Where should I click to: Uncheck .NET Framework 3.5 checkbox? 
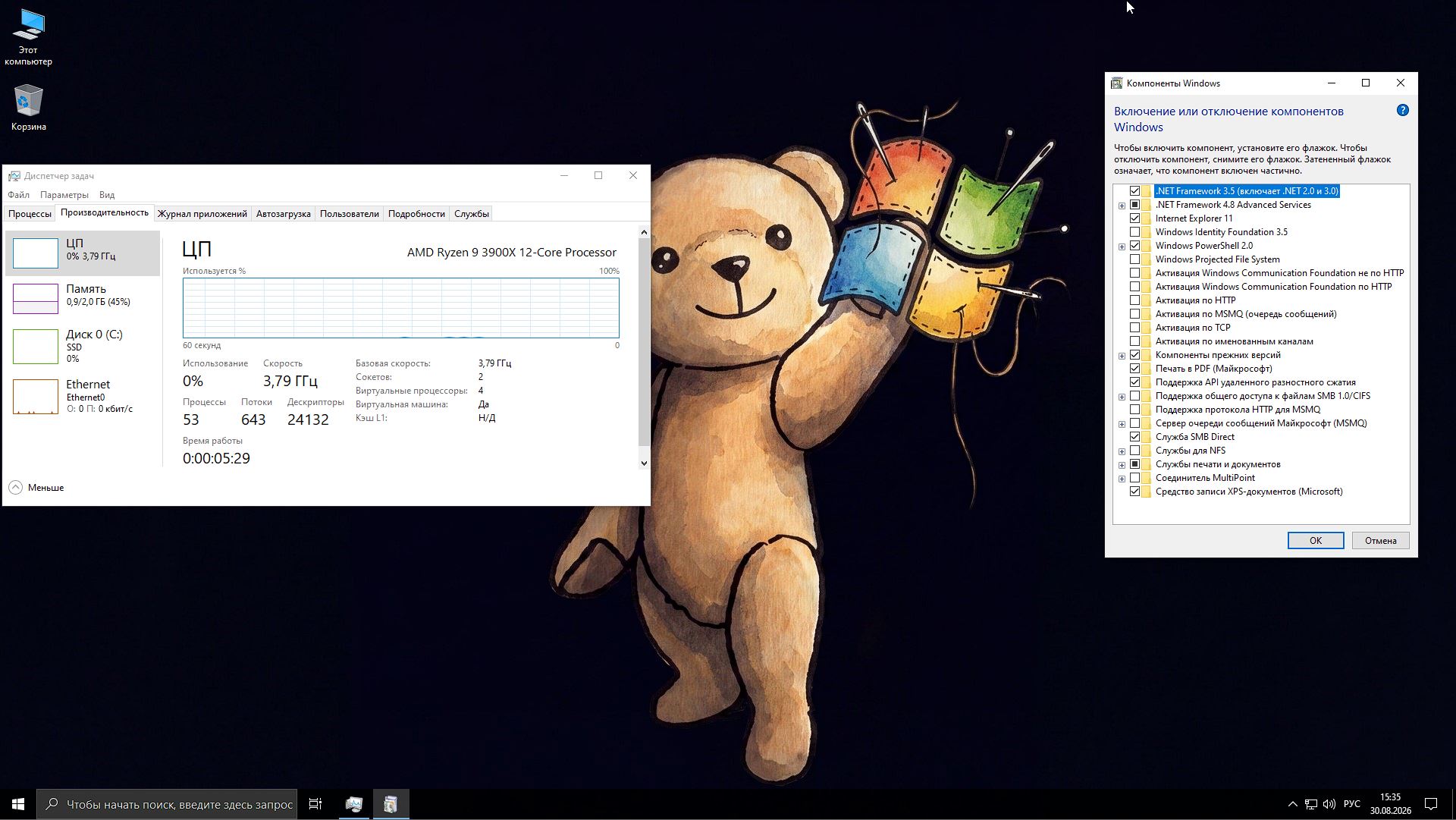coord(1134,191)
